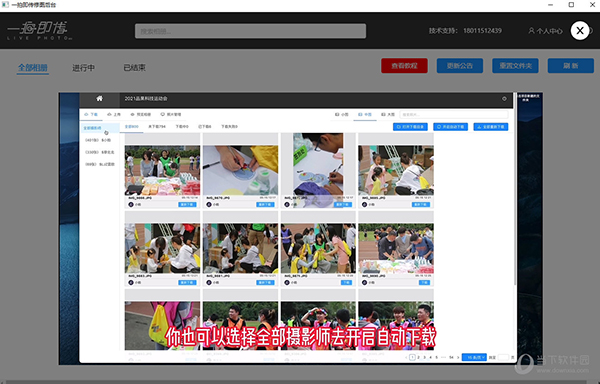Go to page 2 in pagination
The height and width of the screenshot is (384, 600).
pos(418,357)
